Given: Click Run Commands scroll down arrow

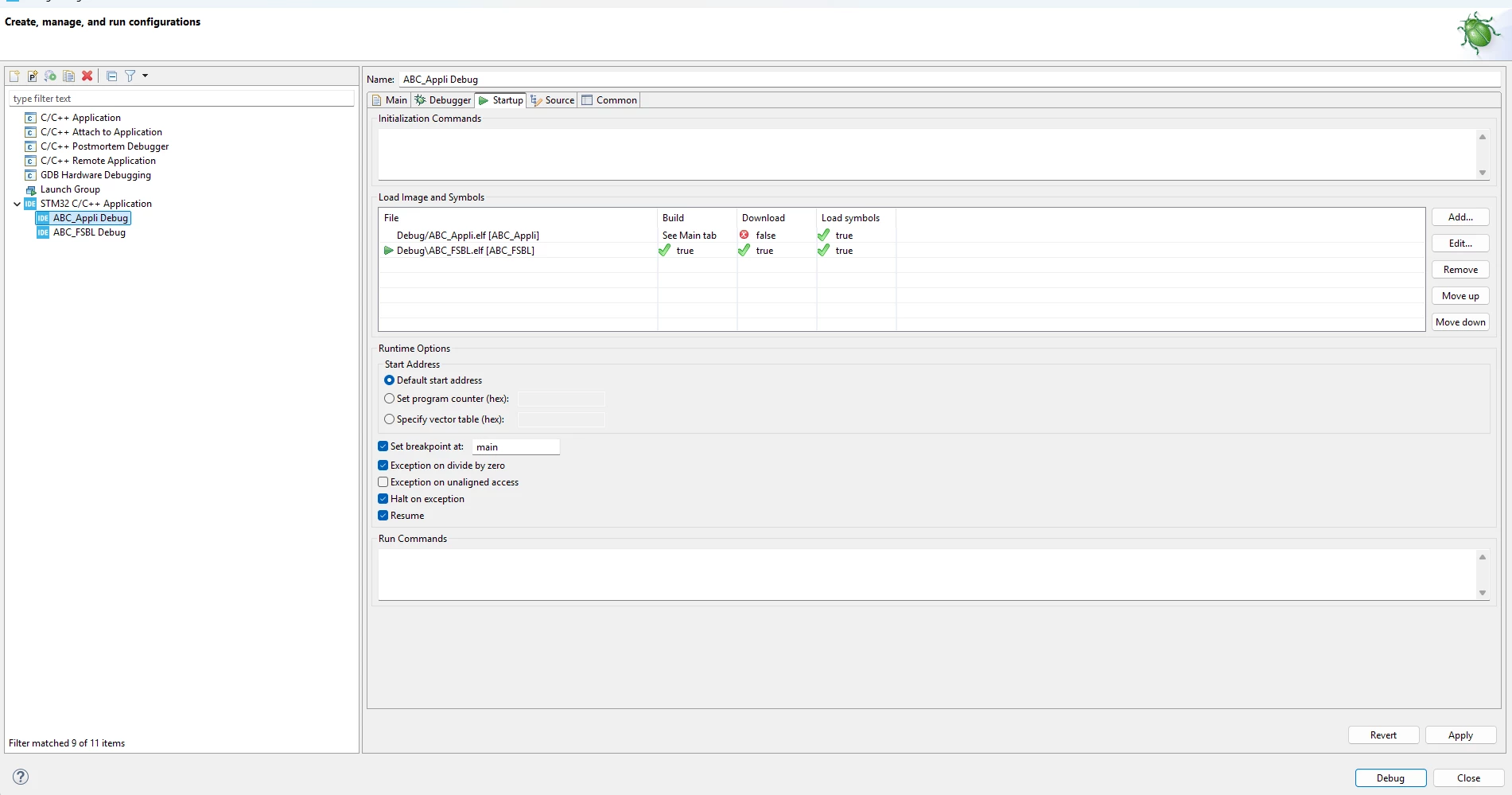Looking at the screenshot, I should coord(1483,593).
